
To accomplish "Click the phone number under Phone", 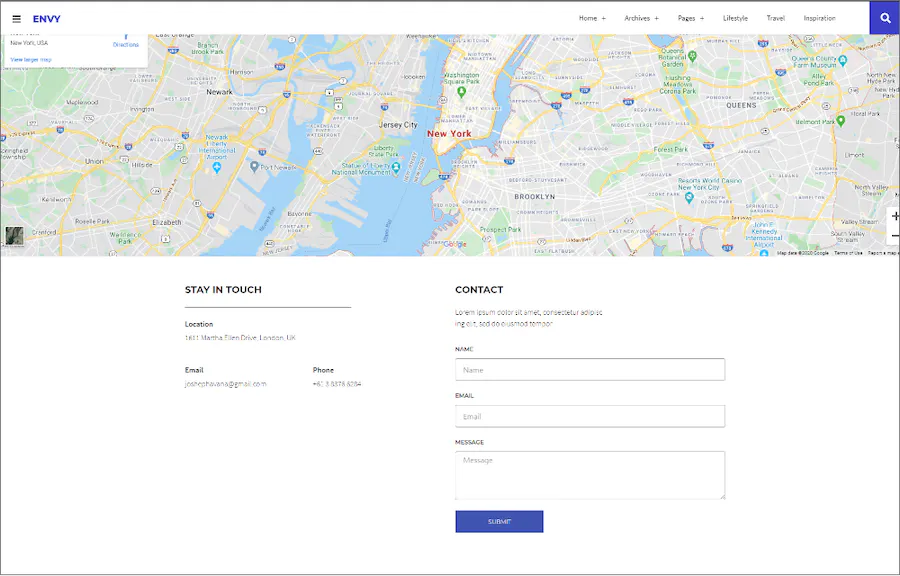I will (x=337, y=384).
